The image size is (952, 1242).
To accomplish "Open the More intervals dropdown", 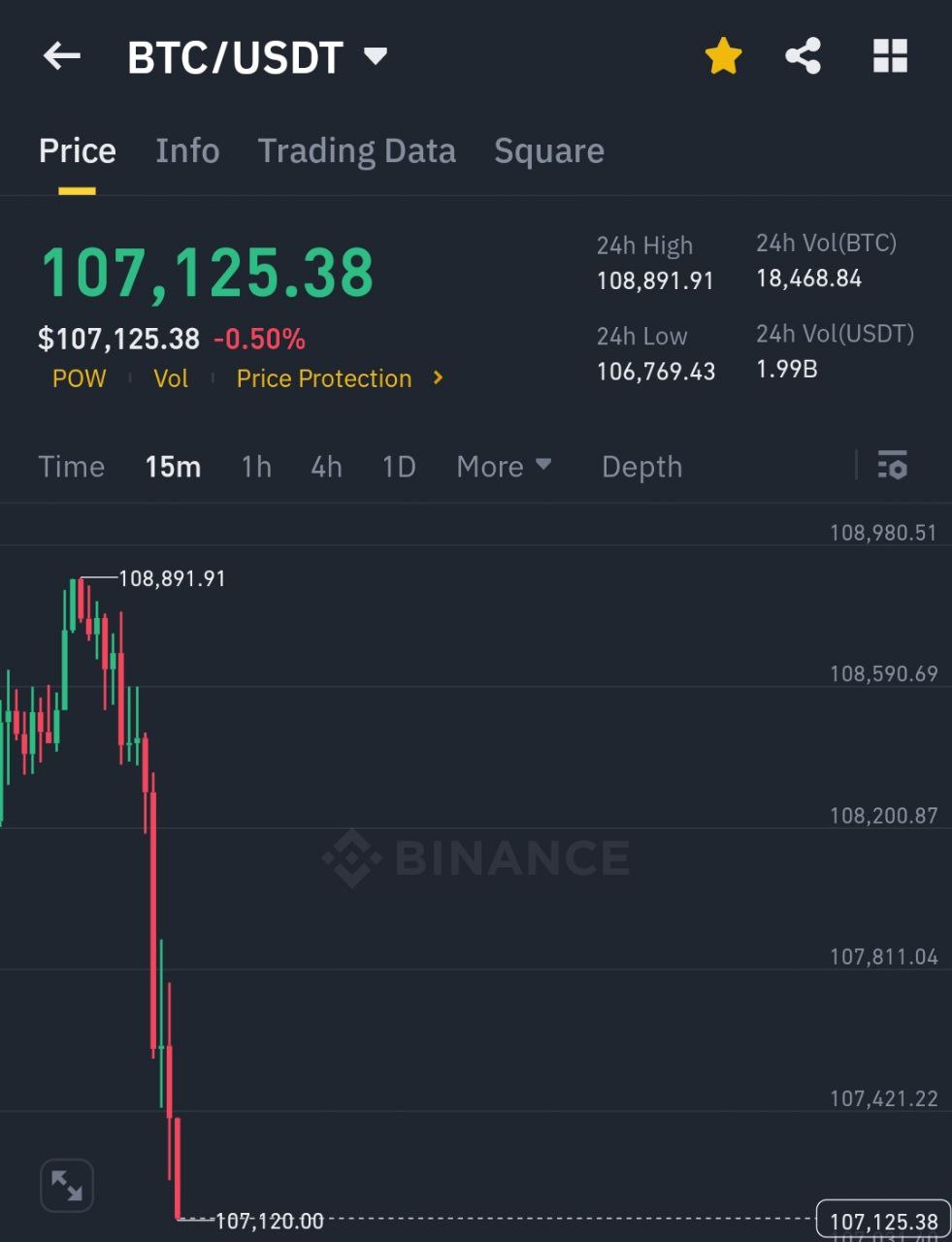I will [x=504, y=467].
